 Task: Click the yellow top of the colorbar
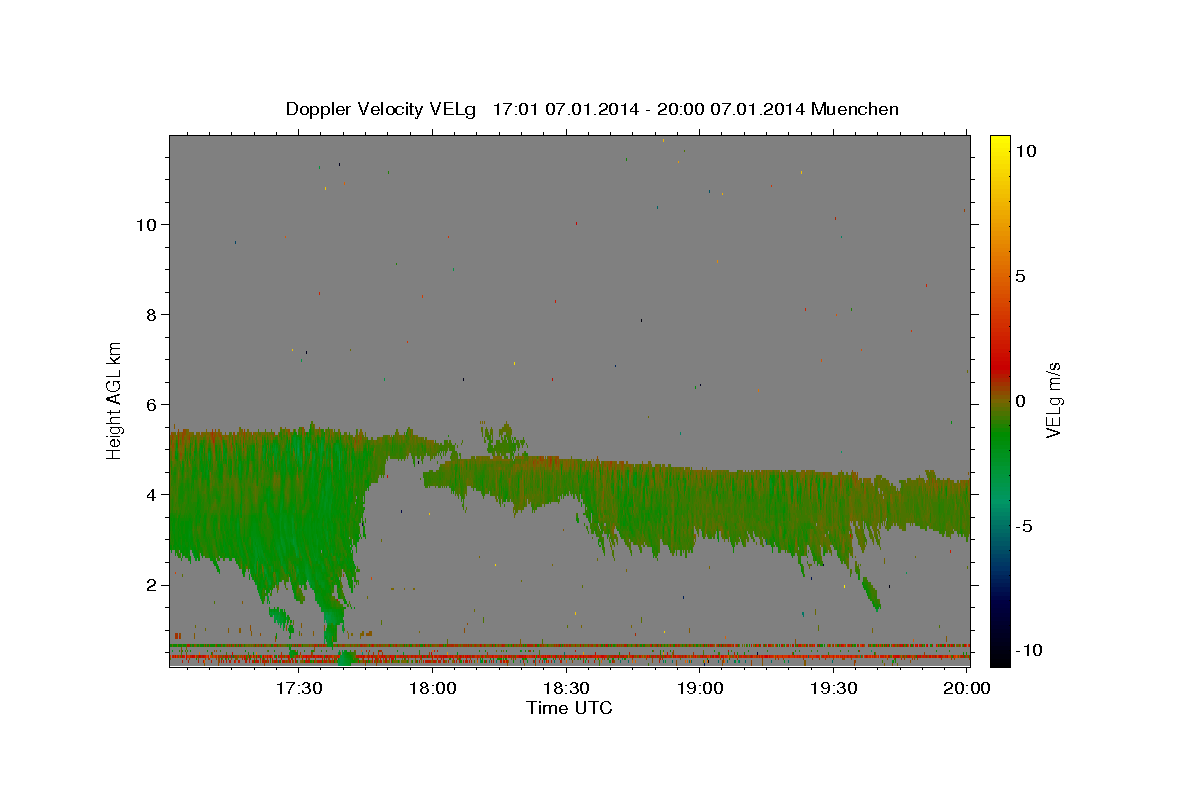pos(1000,142)
